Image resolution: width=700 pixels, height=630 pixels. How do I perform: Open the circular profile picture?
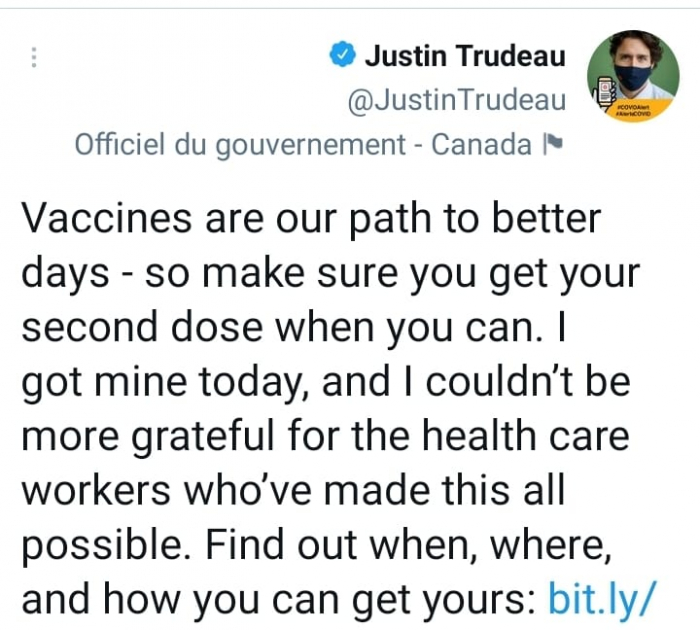click(635, 75)
